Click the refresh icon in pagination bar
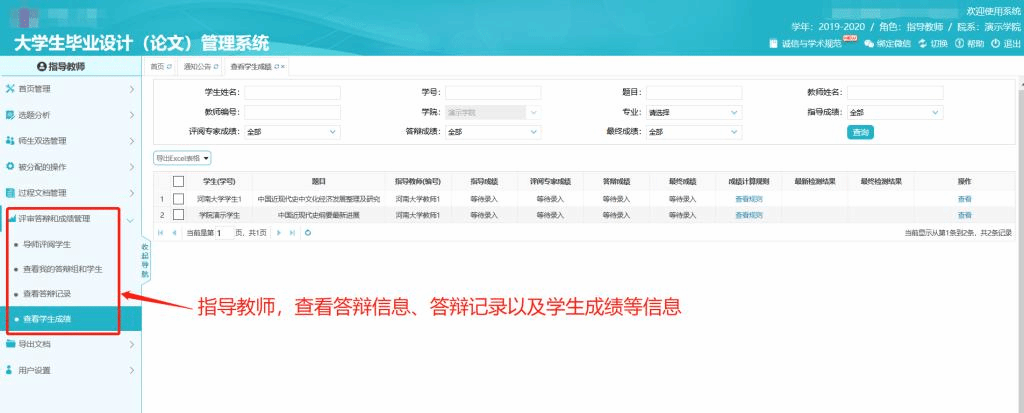The image size is (1024, 413). (308, 232)
